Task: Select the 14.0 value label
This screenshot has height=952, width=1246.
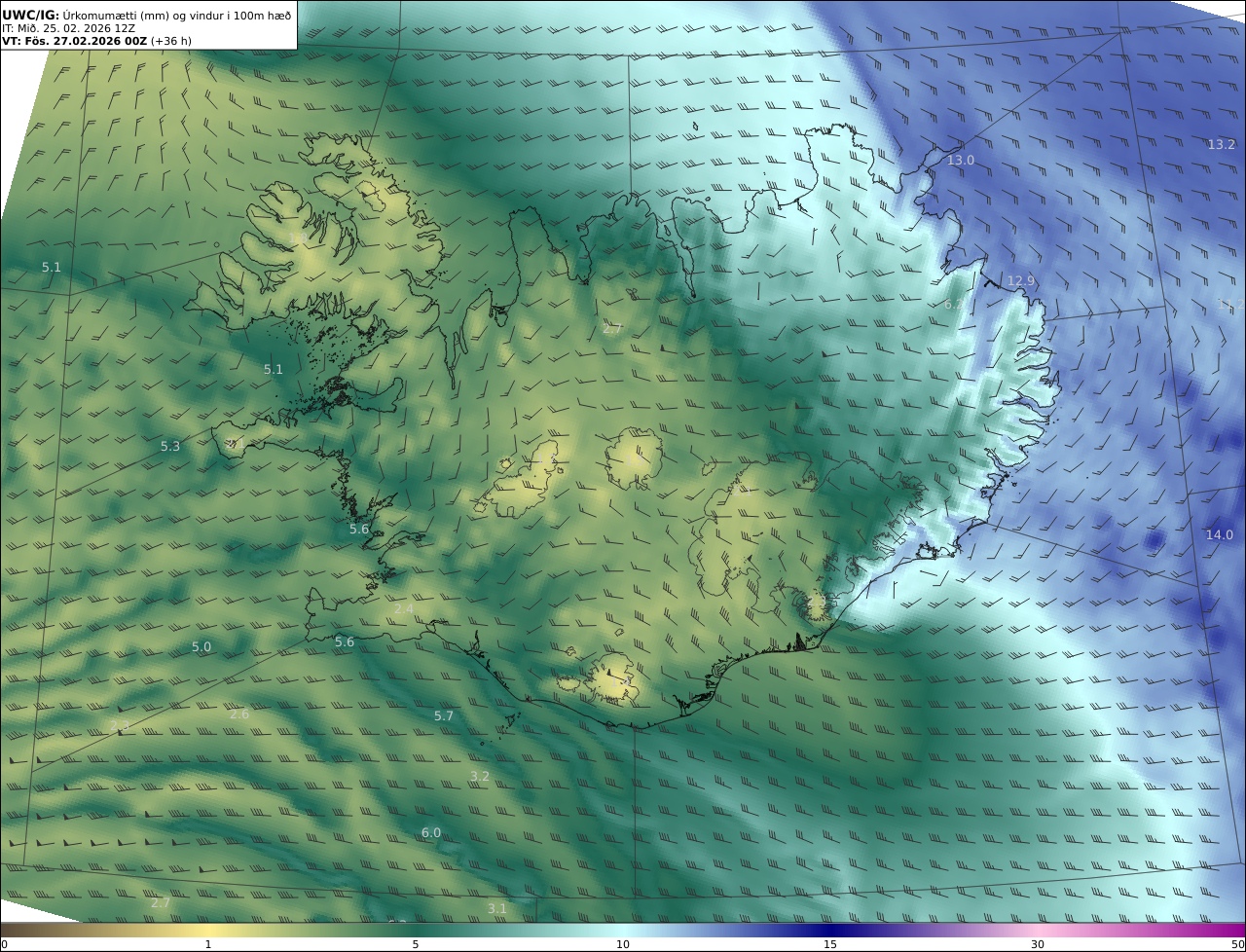Action: pyautogui.click(x=1219, y=534)
